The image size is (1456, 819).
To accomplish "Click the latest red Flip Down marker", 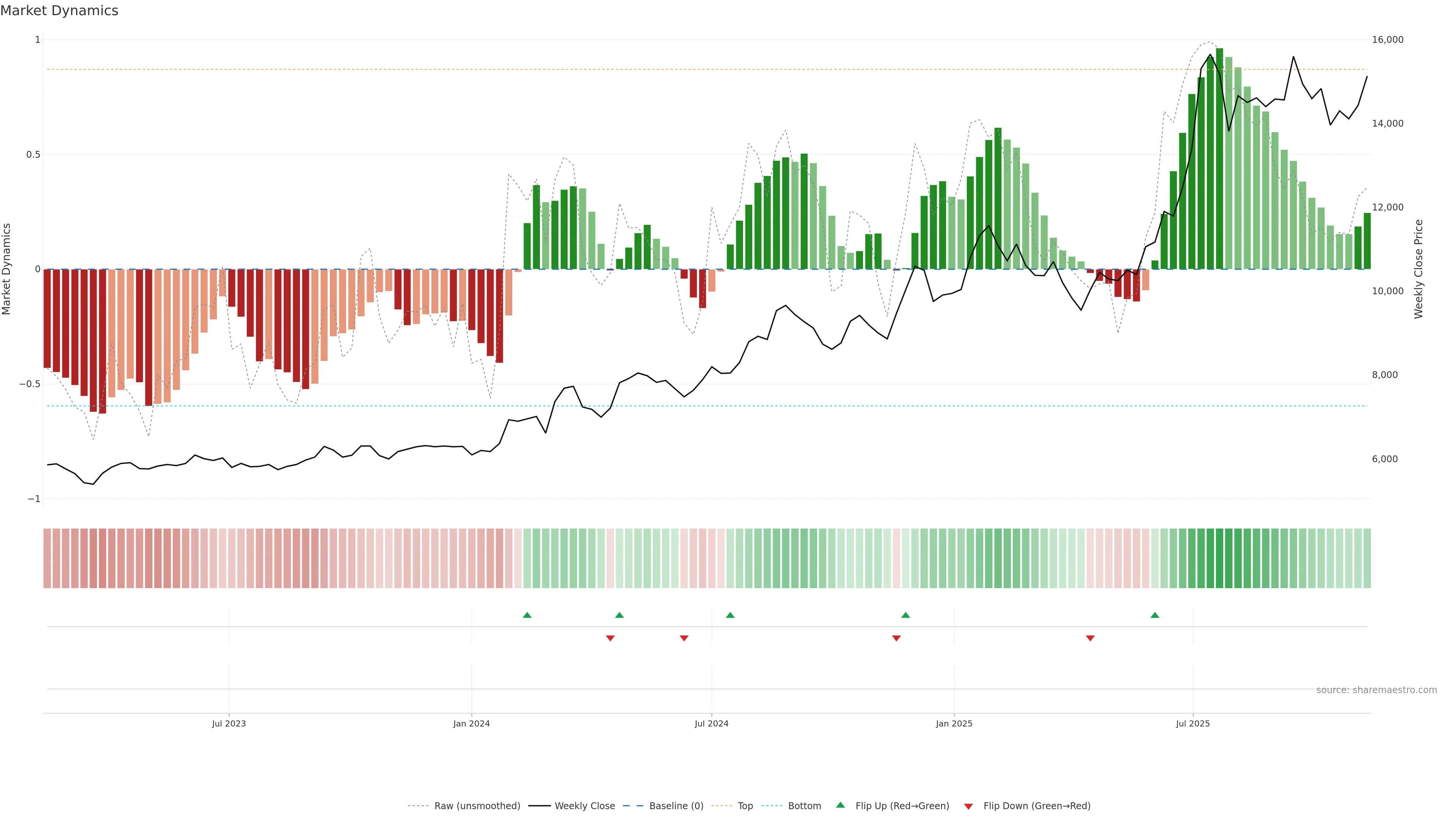I will (1090, 638).
